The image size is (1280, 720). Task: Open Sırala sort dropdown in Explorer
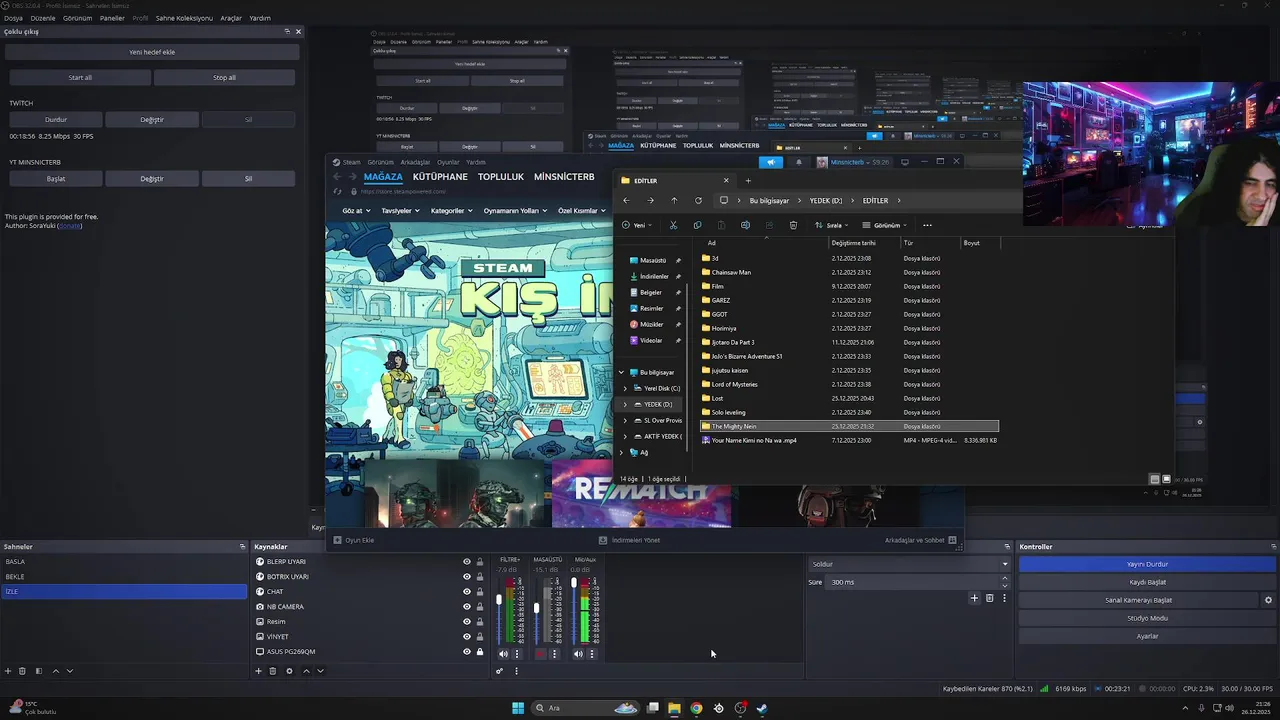point(833,225)
